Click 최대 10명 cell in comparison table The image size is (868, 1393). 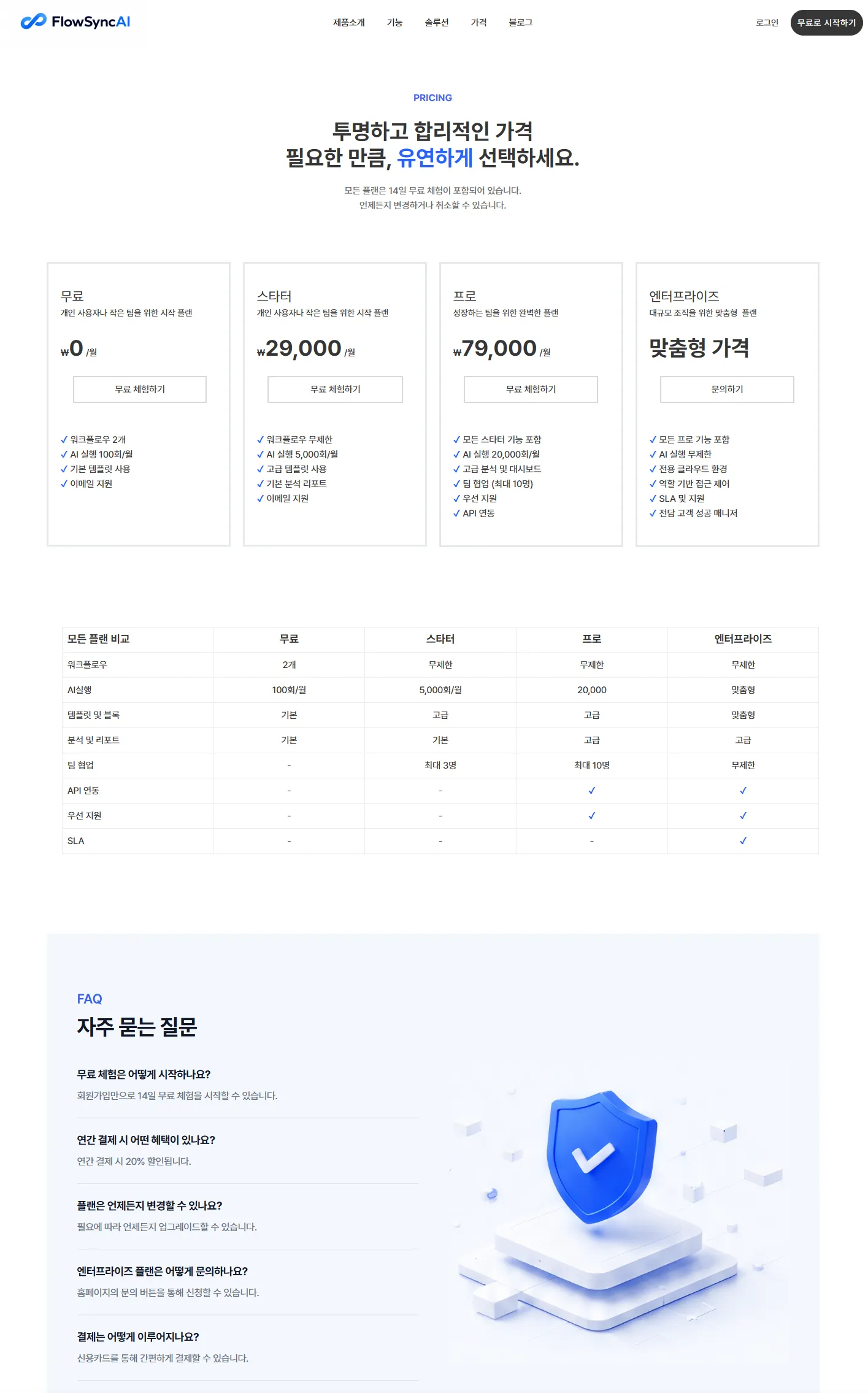(592, 766)
